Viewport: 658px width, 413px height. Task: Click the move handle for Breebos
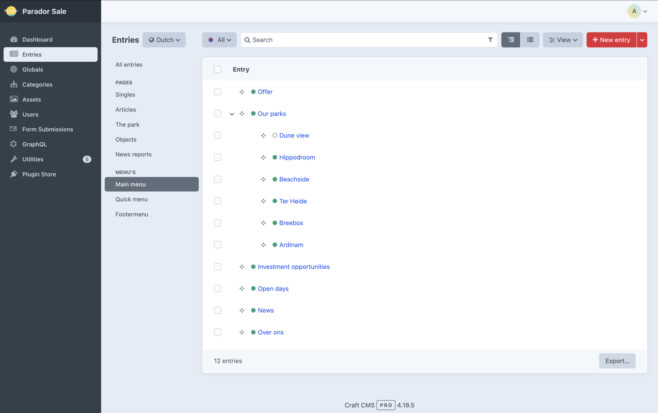pos(263,223)
